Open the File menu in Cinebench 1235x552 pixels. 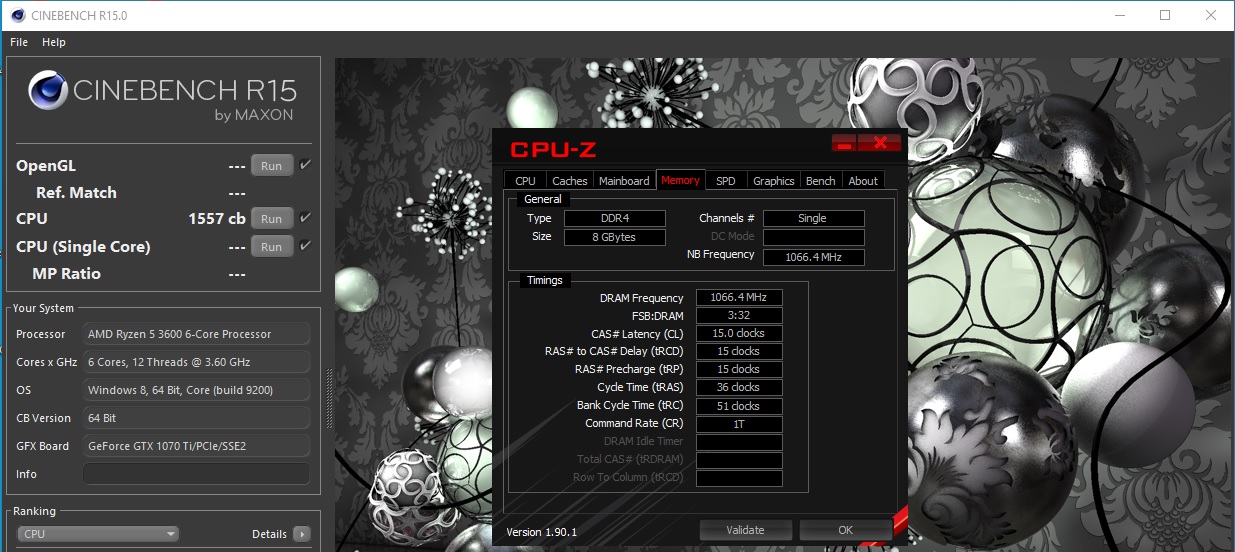(x=19, y=42)
